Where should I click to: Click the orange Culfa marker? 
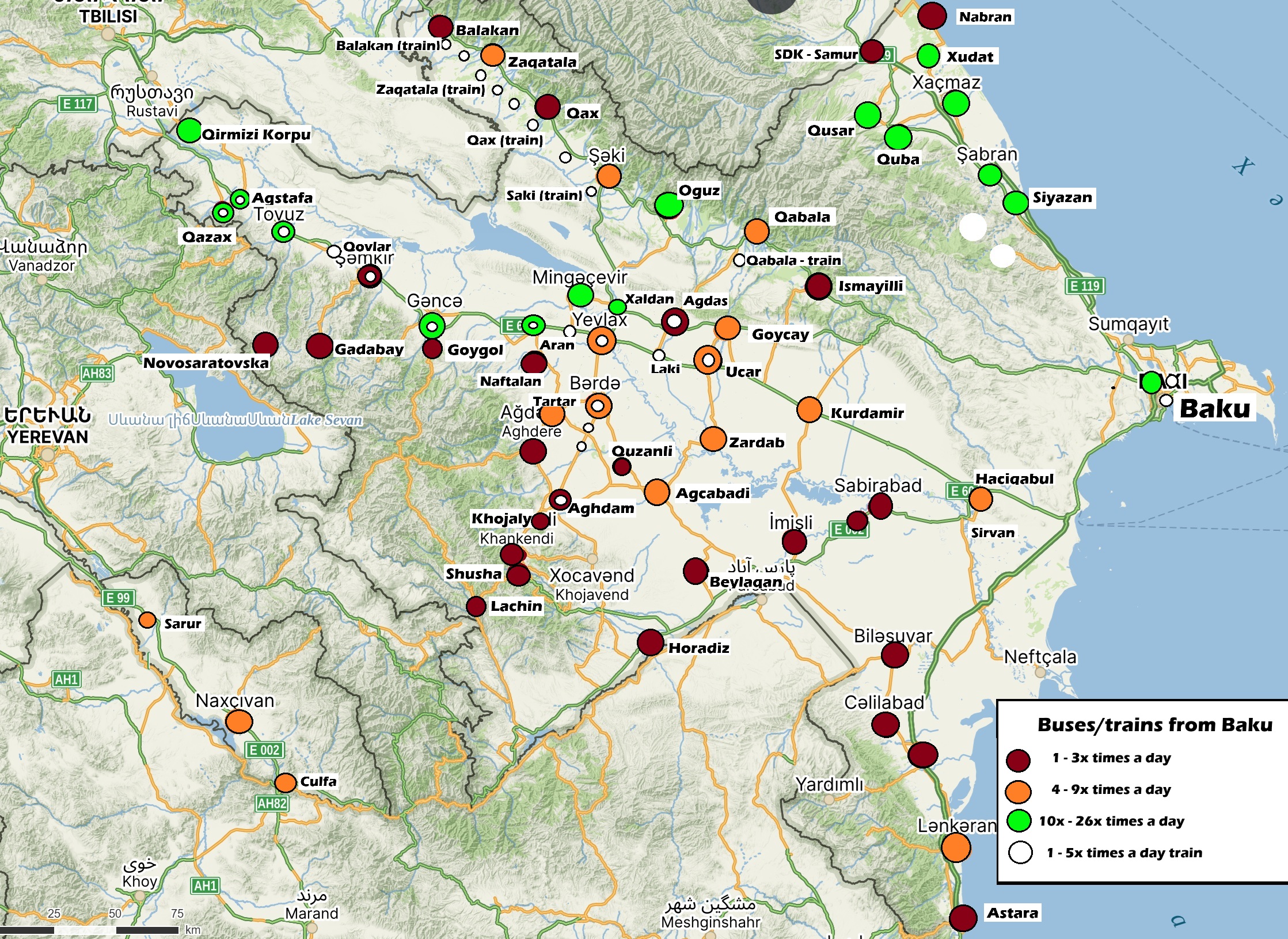(286, 782)
